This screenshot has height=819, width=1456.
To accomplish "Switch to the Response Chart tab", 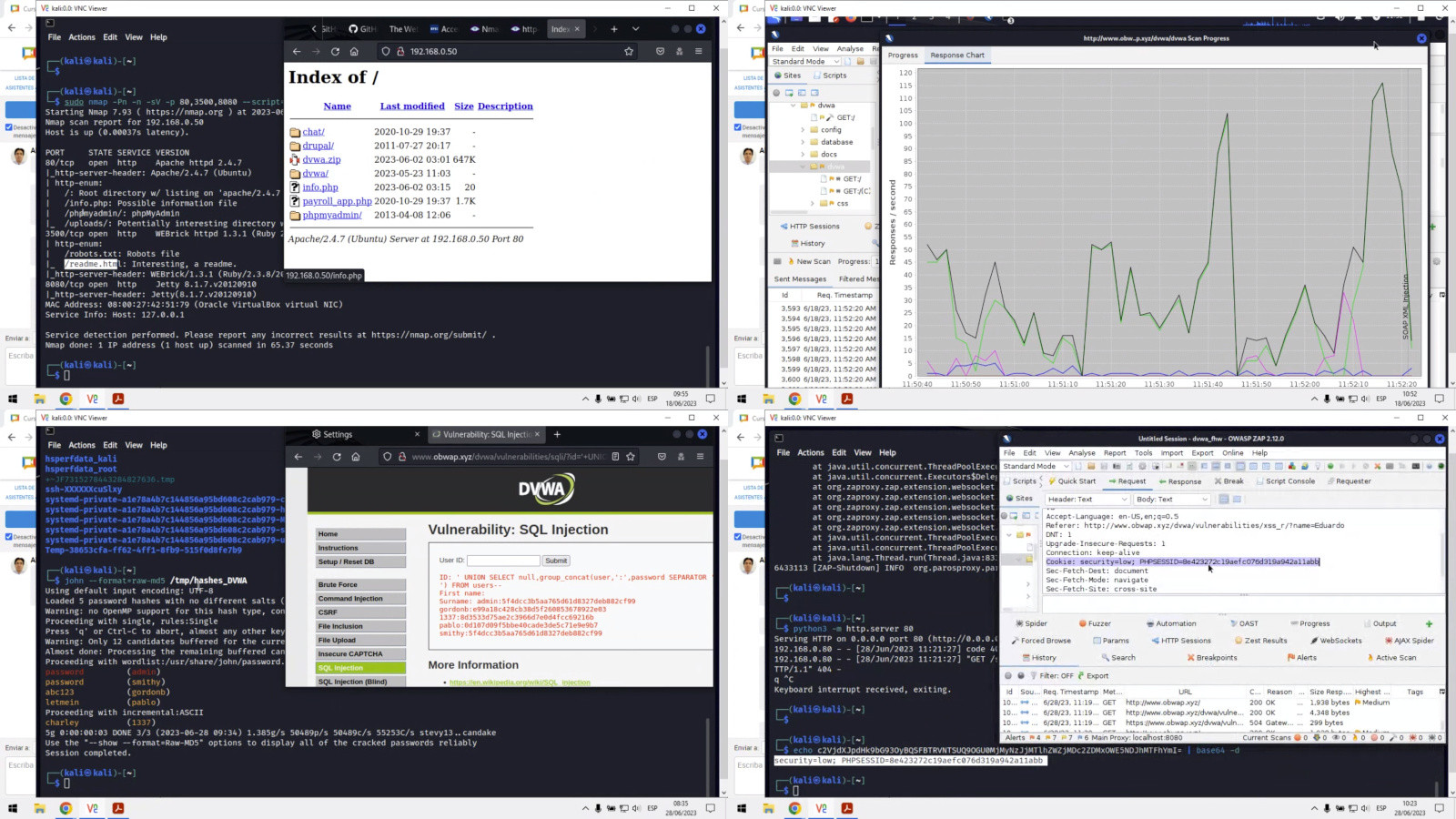I will pyautogui.click(x=956, y=56).
